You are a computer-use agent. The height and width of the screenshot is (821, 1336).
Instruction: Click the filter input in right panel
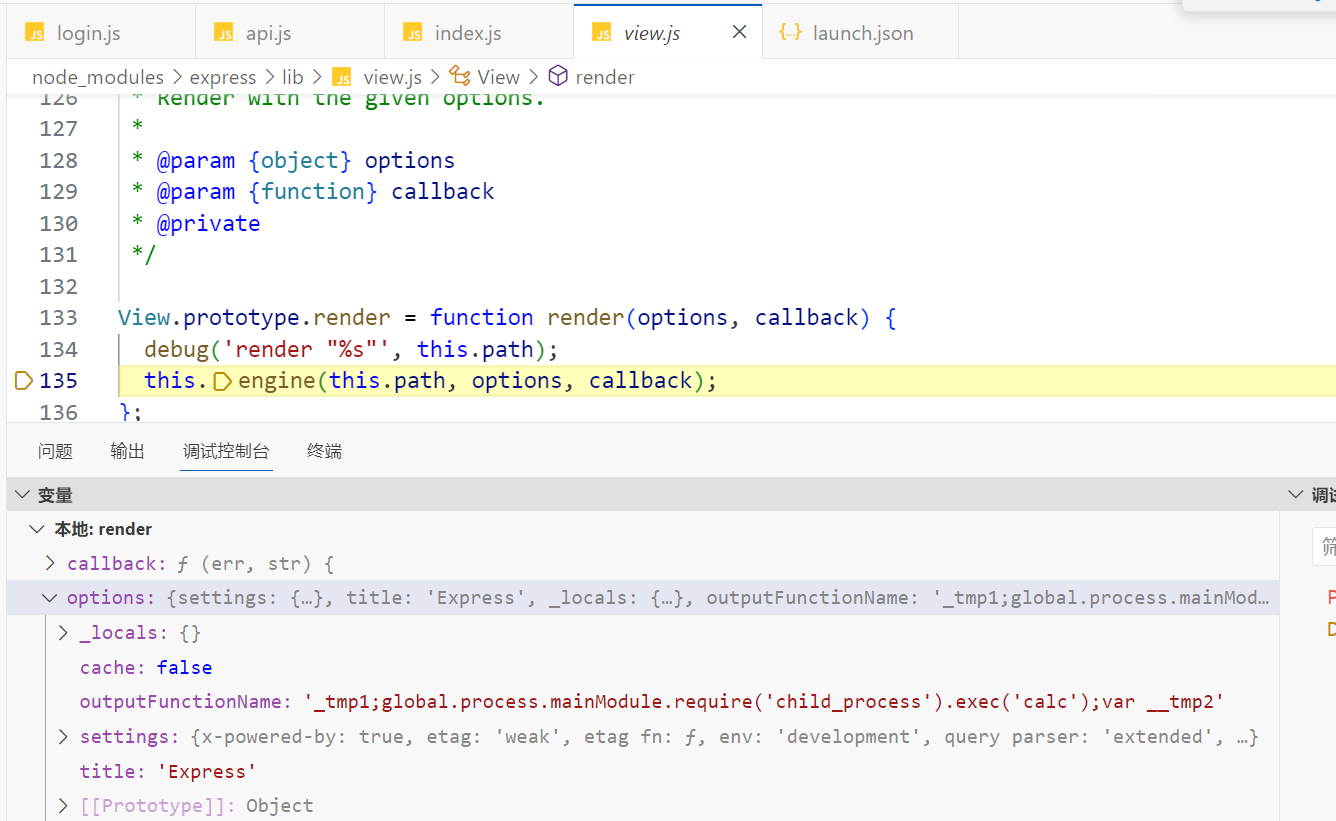[x=1324, y=547]
